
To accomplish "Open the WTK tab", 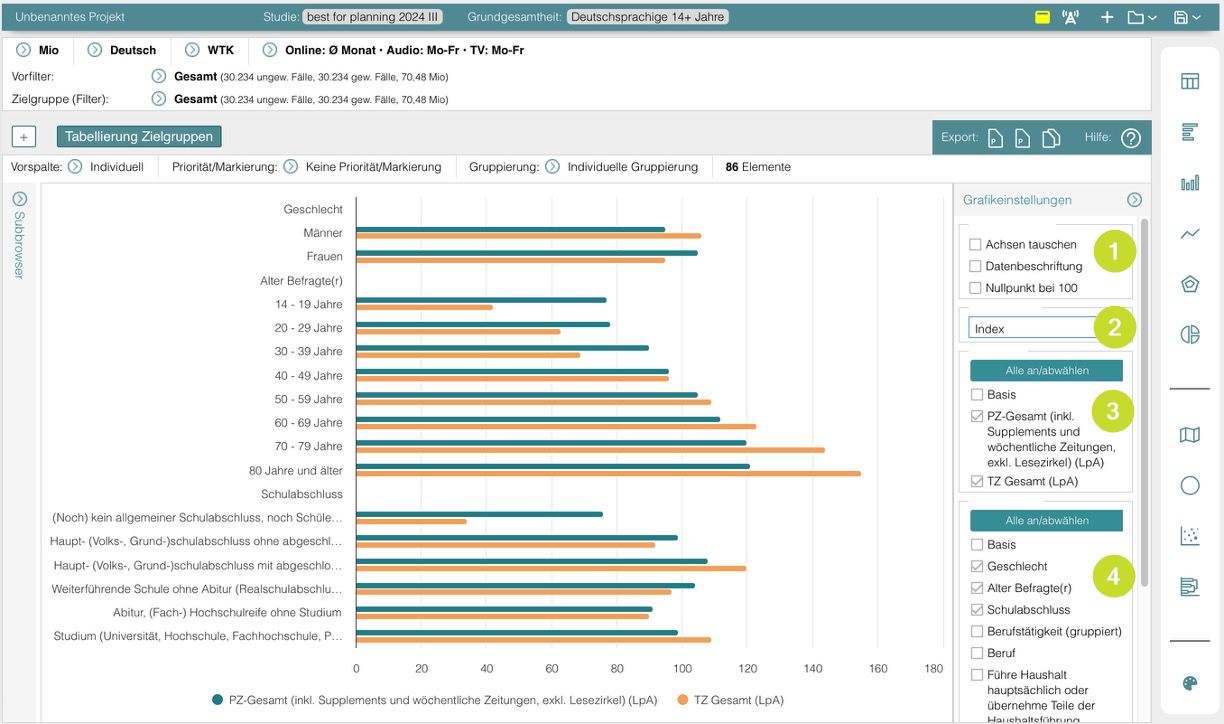I will (209, 50).
